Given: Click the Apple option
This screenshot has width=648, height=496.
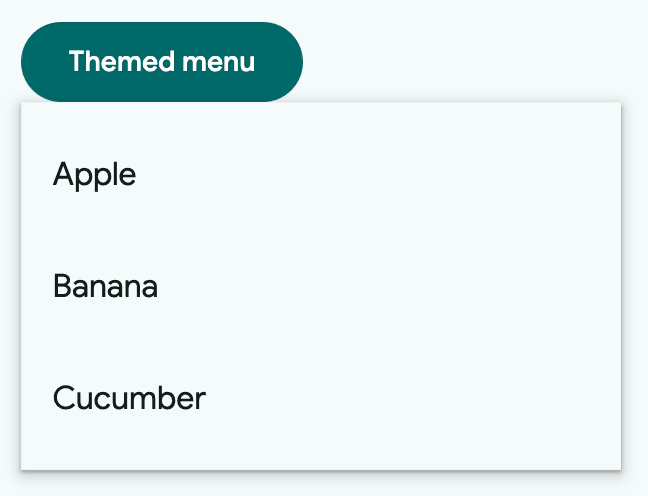Looking at the screenshot, I should (95, 175).
